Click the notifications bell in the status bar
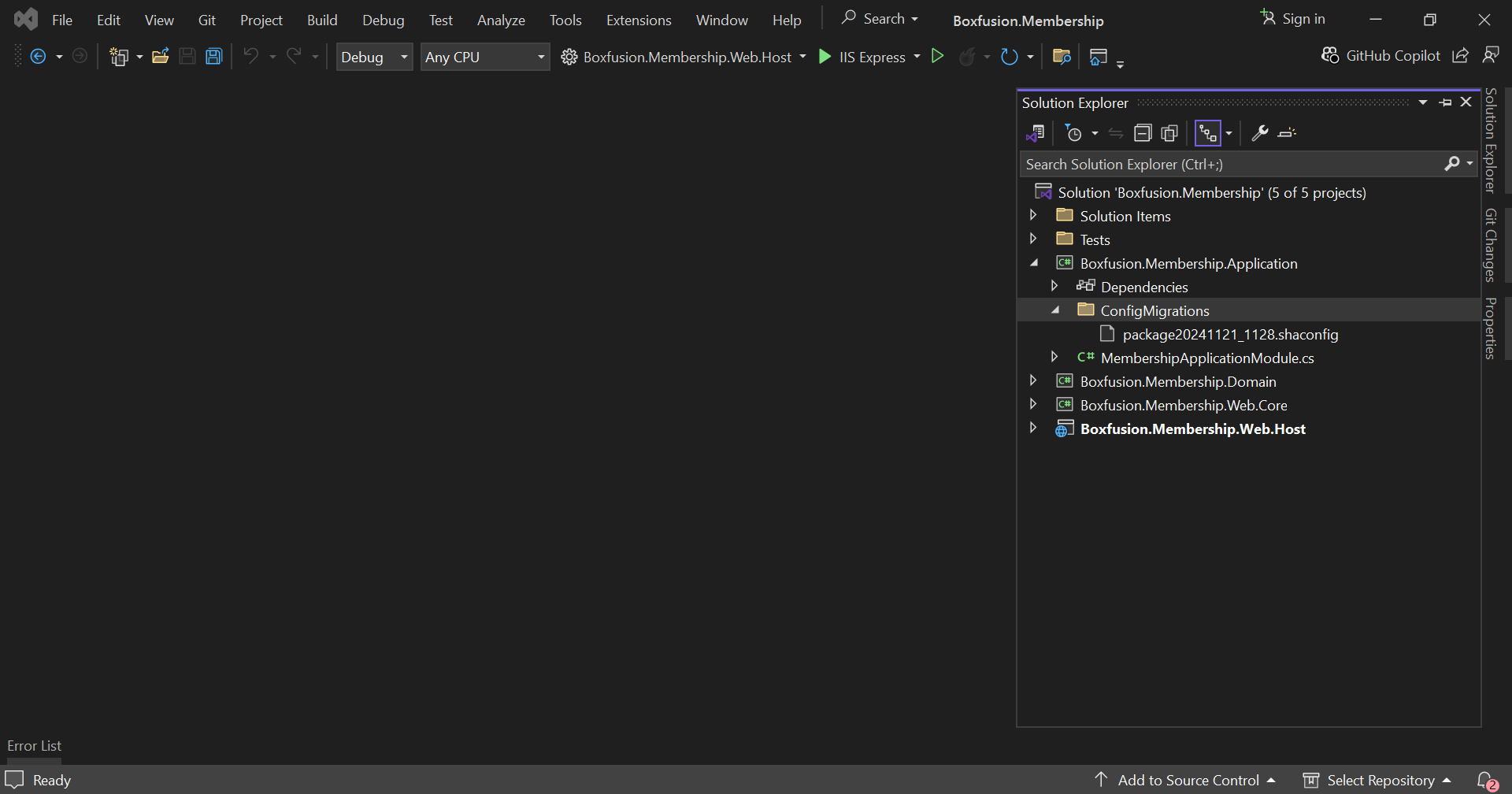Screen dimensions: 1512x794 (x=1486, y=781)
